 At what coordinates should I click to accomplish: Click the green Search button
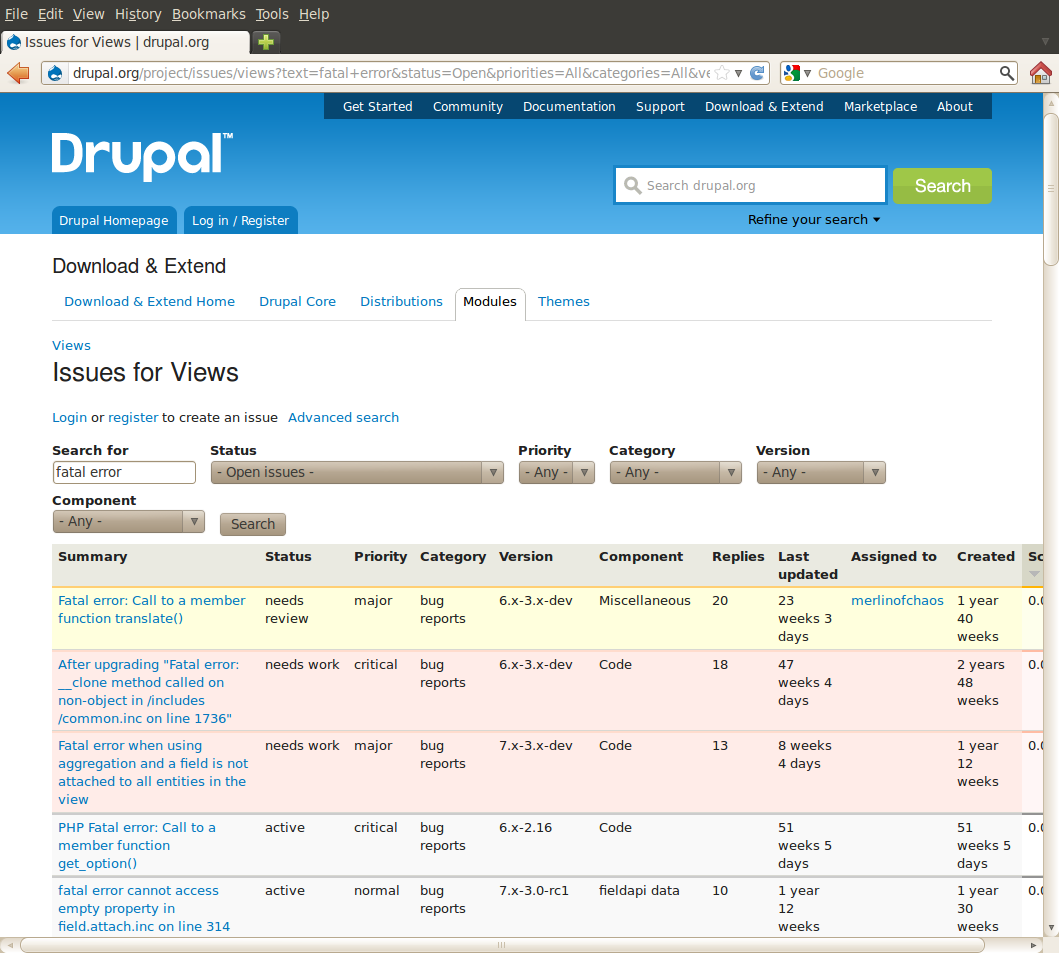pos(942,186)
